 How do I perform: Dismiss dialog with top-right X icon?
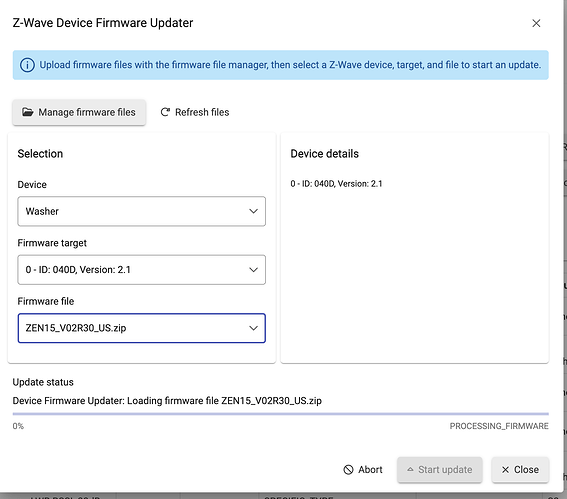pos(536,23)
